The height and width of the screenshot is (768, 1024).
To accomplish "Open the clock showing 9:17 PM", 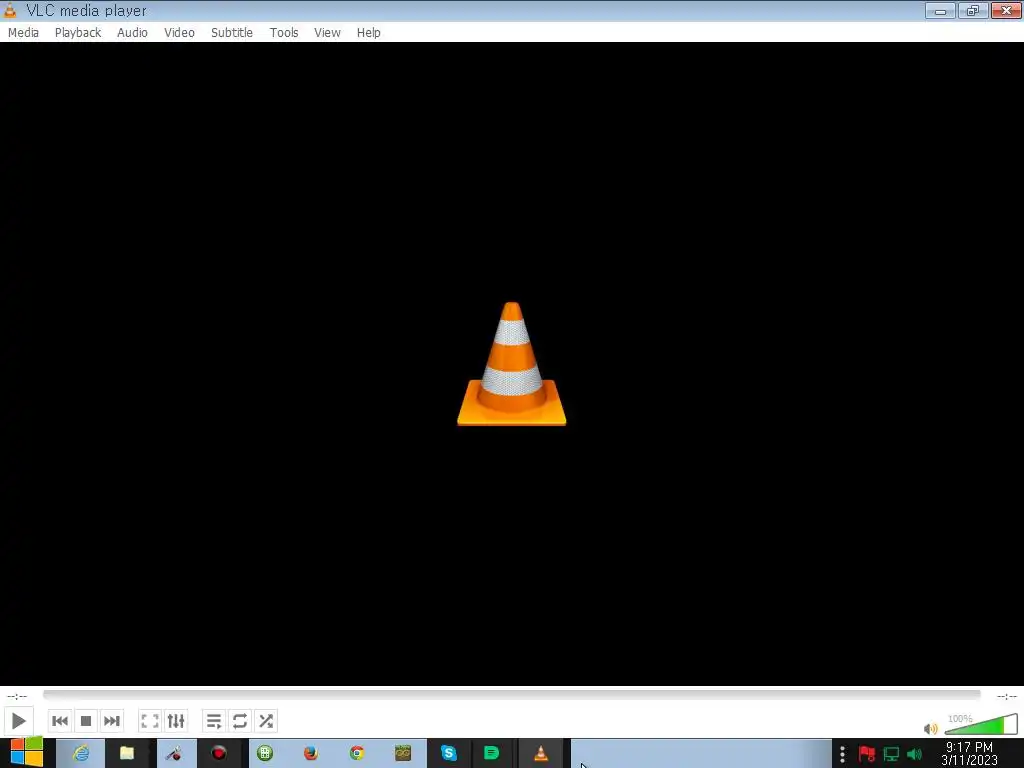I will pos(970,754).
